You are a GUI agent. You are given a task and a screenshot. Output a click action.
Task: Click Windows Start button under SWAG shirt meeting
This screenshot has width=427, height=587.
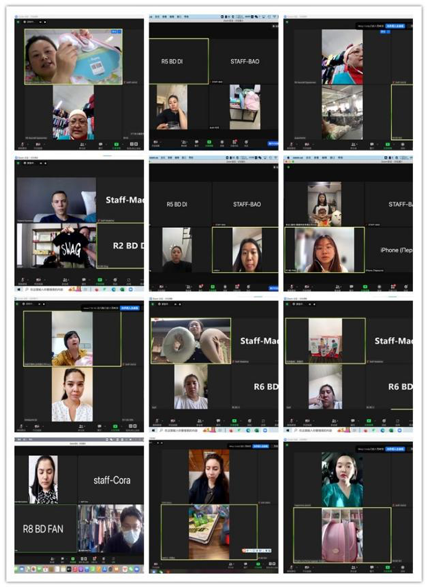[x=19, y=289]
